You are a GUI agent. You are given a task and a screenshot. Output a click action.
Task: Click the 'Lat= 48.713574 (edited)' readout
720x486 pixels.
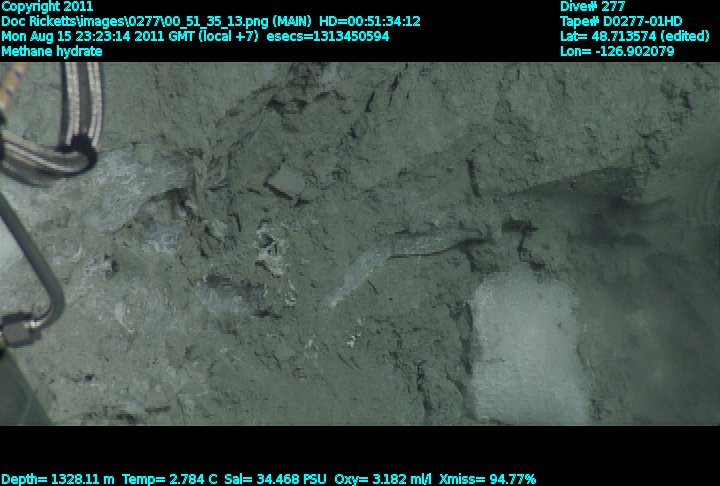tap(635, 36)
